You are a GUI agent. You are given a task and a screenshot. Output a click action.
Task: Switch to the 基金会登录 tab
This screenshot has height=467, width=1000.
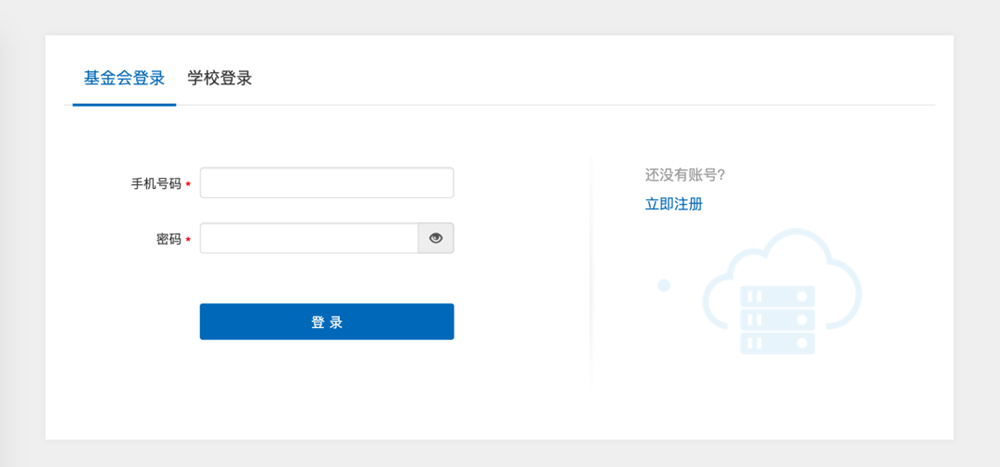click(124, 78)
